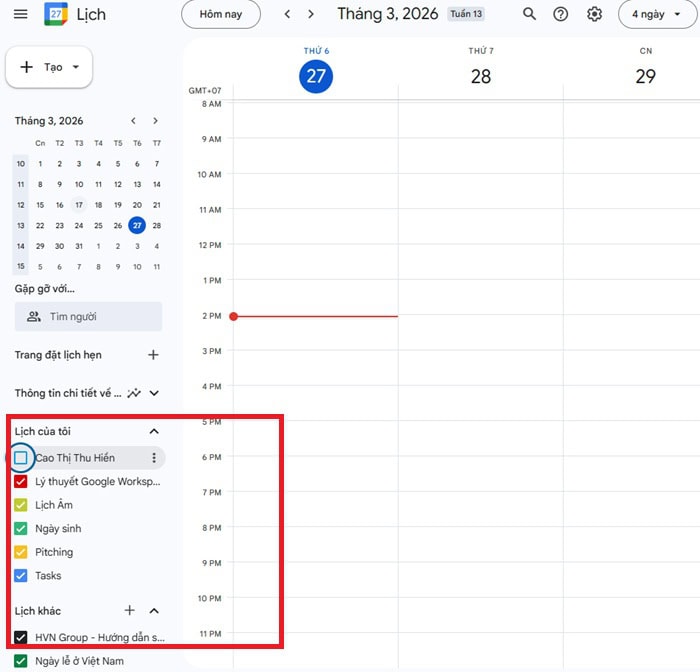The width and height of the screenshot is (700, 672).
Task: Open the main menu hamburger icon
Action: click(21, 14)
